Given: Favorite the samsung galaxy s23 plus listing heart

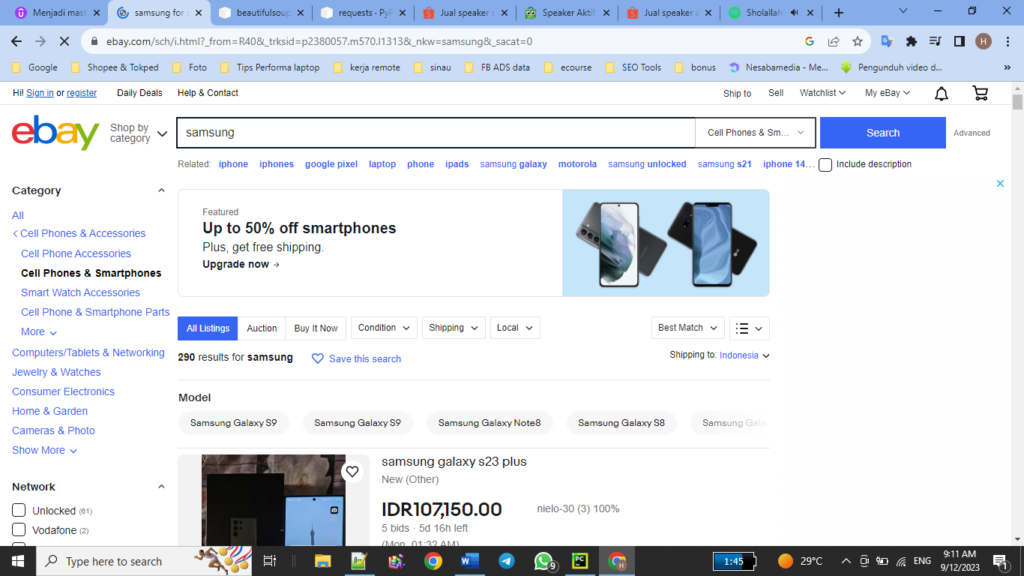Looking at the screenshot, I should coord(352,471).
